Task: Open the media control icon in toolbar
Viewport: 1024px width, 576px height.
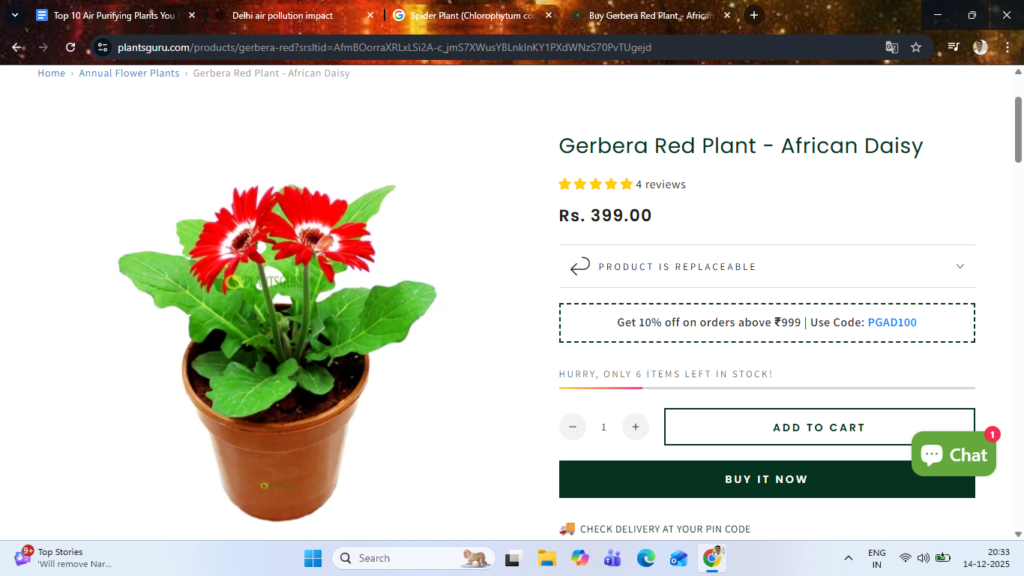Action: (953, 47)
